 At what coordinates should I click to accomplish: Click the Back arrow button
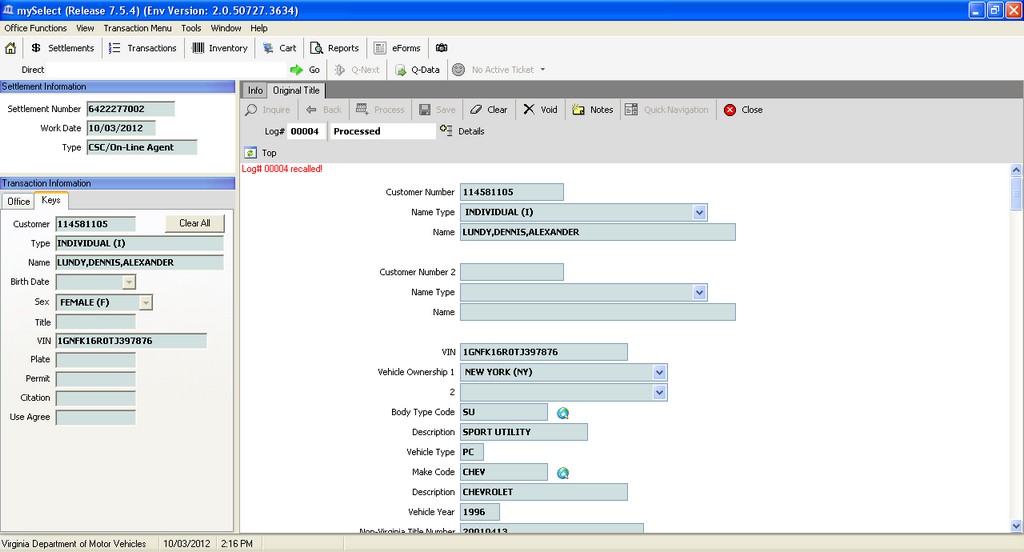pyautogui.click(x=324, y=110)
